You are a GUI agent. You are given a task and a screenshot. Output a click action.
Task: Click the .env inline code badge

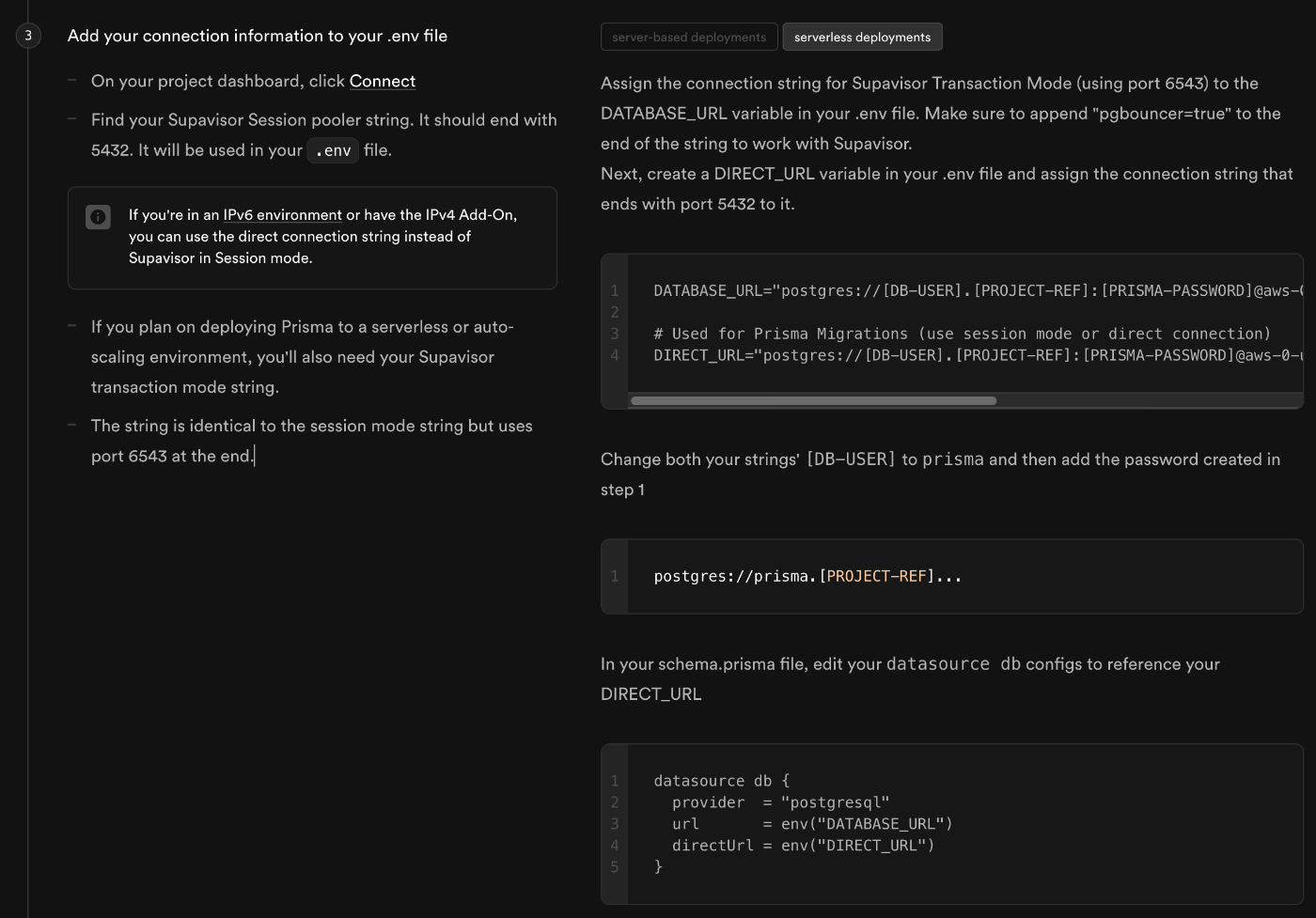tap(333, 150)
